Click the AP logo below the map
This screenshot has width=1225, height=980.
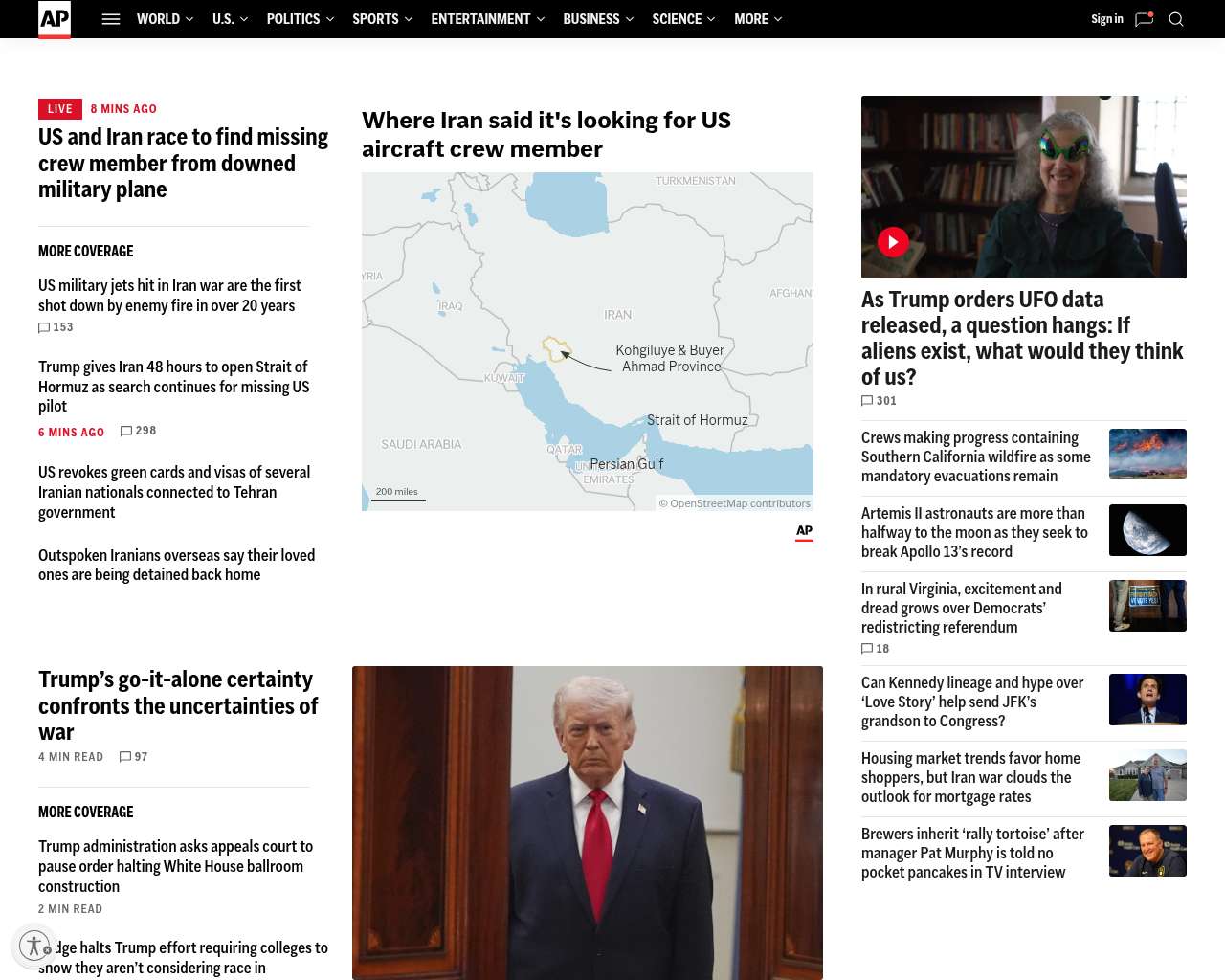(x=804, y=532)
